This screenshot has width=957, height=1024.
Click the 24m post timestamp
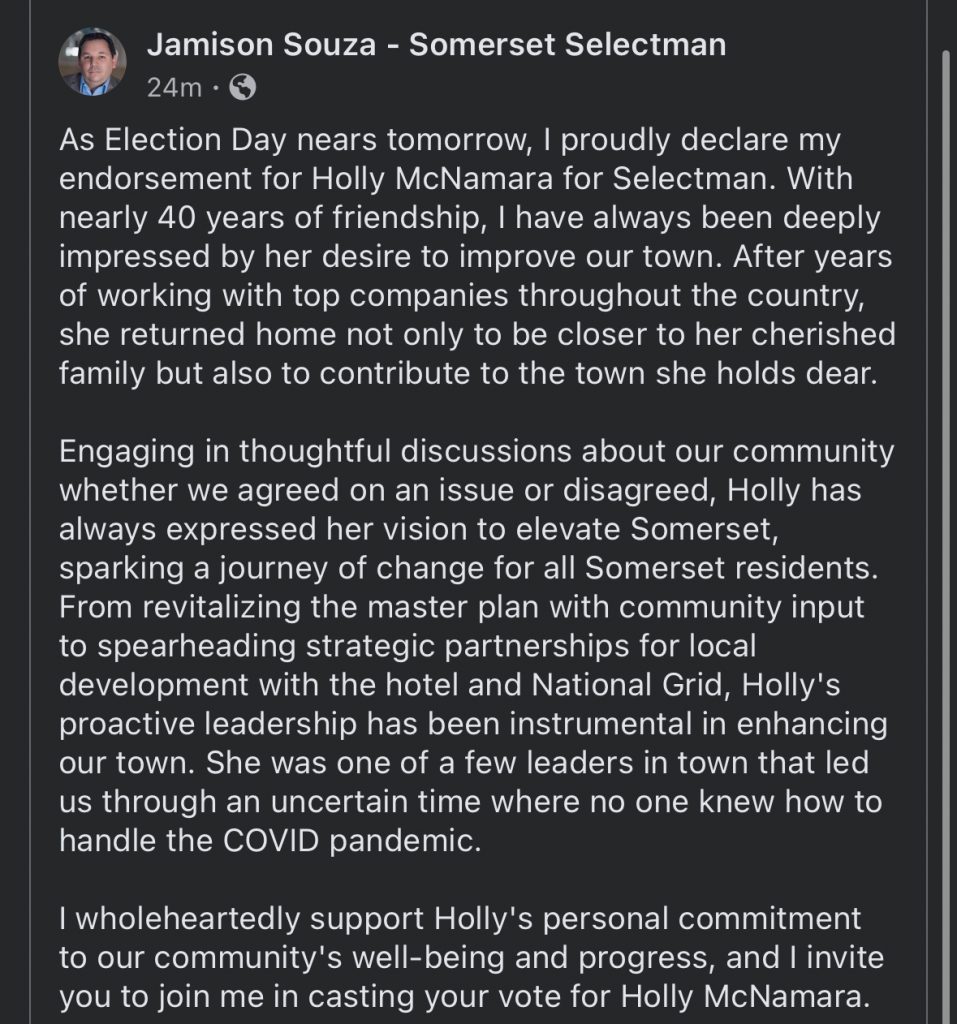(174, 88)
